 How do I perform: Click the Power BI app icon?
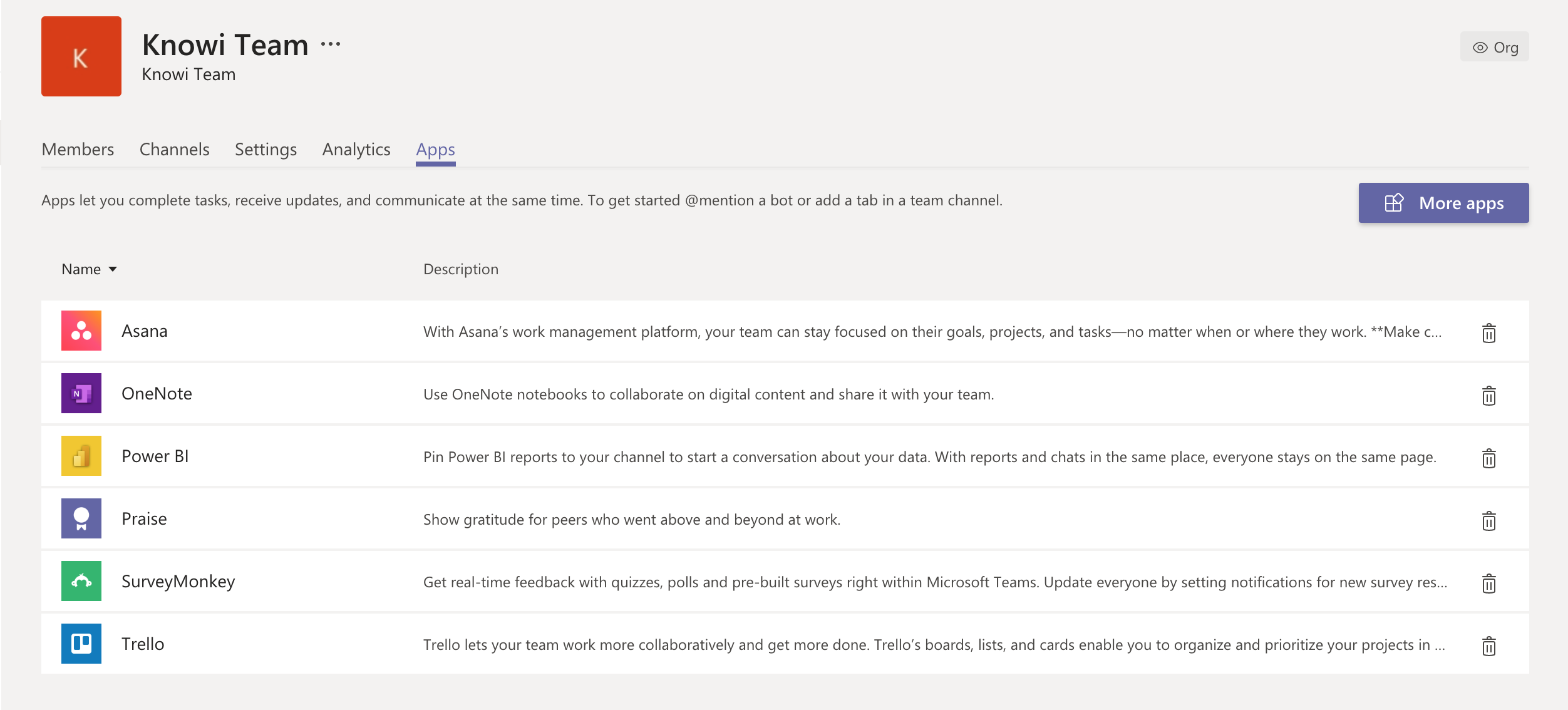81,456
